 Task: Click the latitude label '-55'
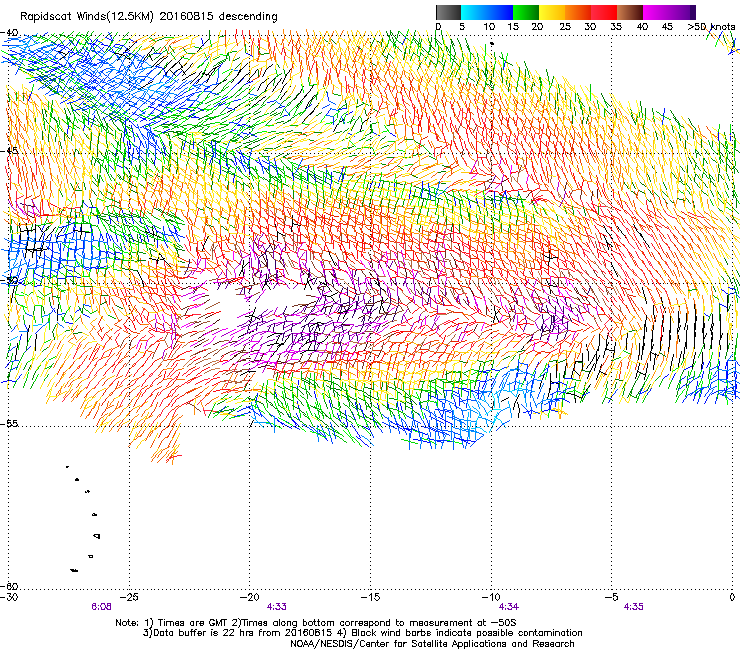point(10,424)
